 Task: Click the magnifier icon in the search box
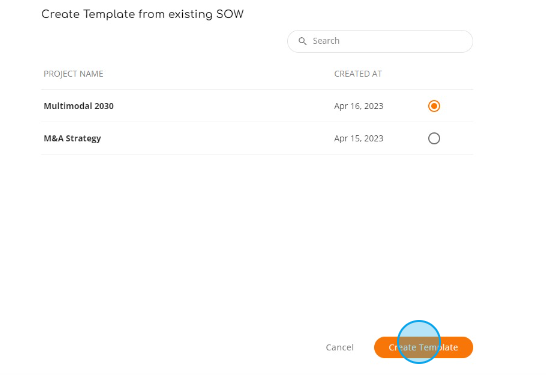coord(302,41)
